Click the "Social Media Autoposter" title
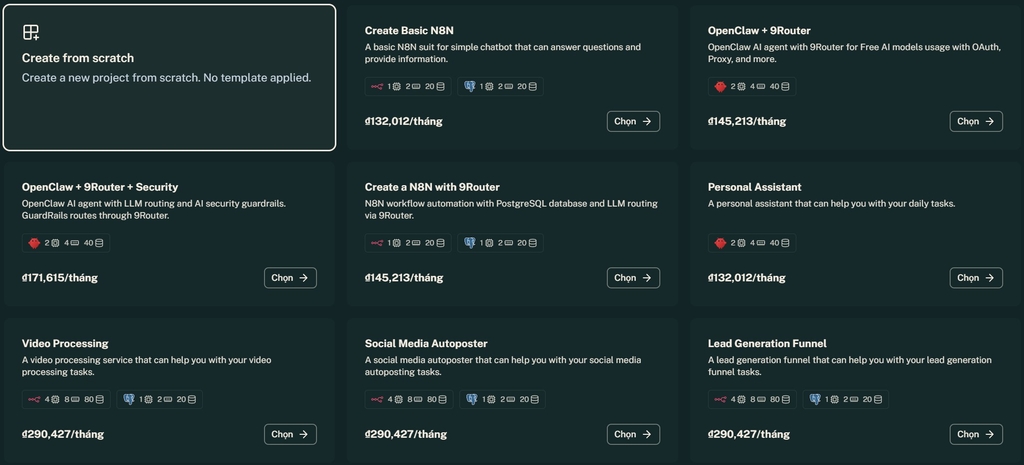Viewport: 1024px width, 465px height. pyautogui.click(x=426, y=344)
